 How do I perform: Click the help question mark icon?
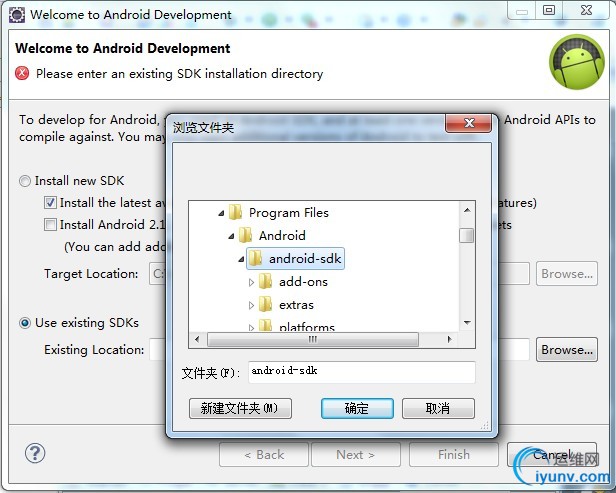35,453
